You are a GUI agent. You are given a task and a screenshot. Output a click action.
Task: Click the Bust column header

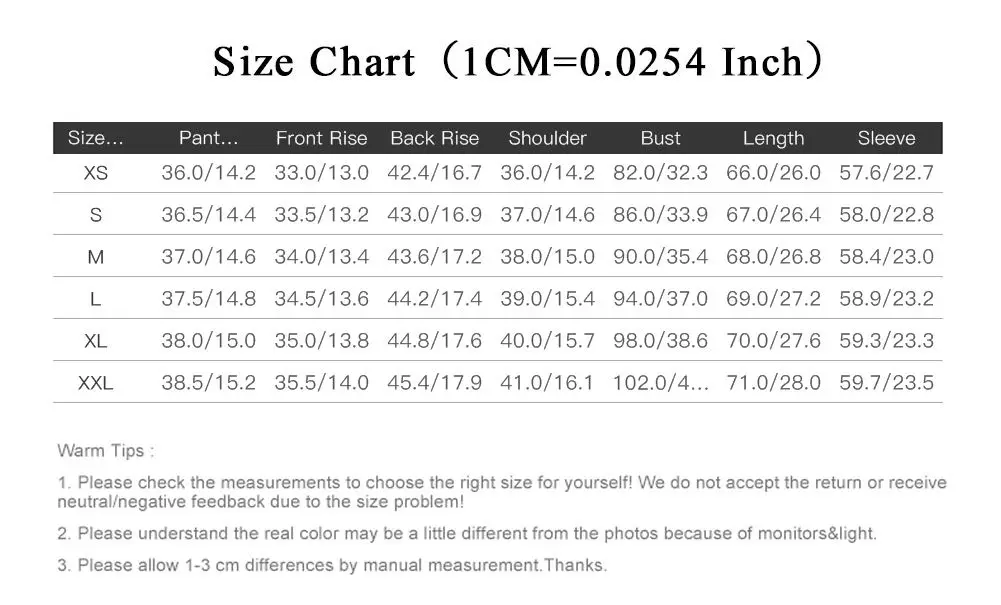(x=660, y=138)
